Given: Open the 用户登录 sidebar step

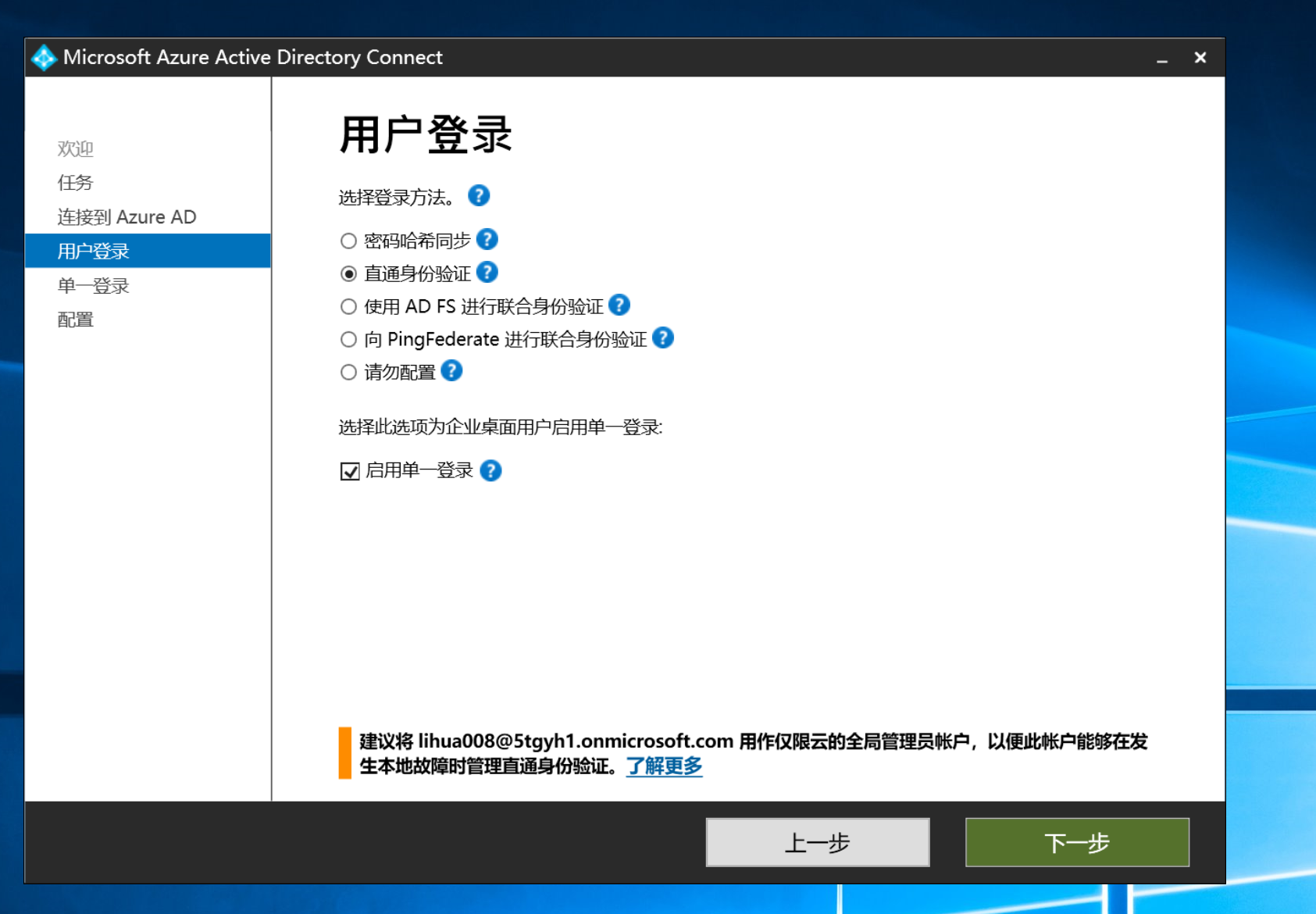Looking at the screenshot, I should point(148,251).
